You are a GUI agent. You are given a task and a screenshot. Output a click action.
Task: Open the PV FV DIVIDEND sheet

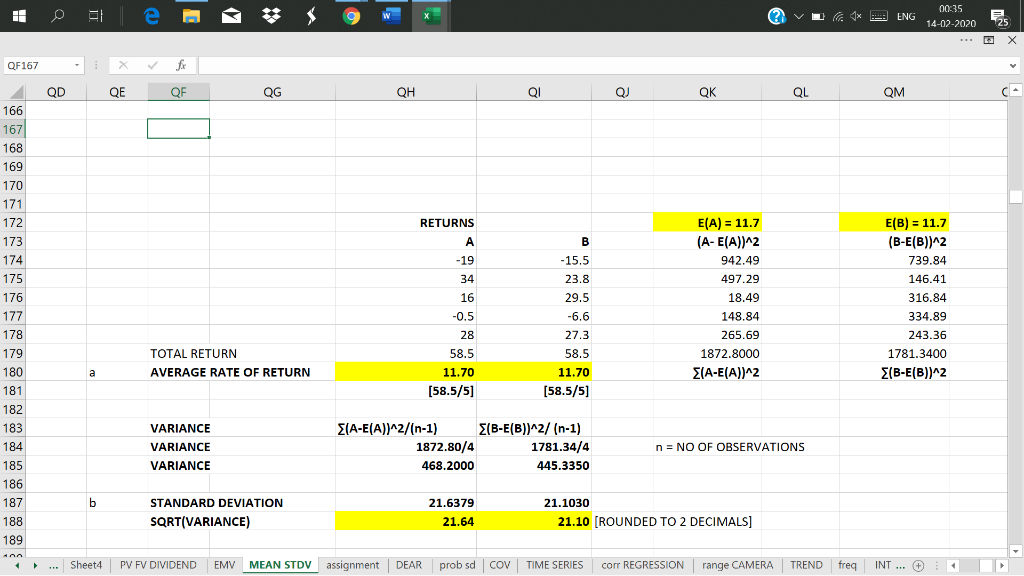point(158,566)
